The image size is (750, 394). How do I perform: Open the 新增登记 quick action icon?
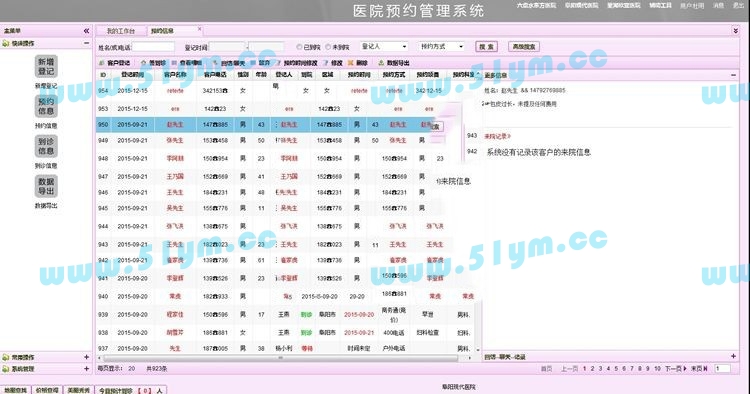click(46, 66)
